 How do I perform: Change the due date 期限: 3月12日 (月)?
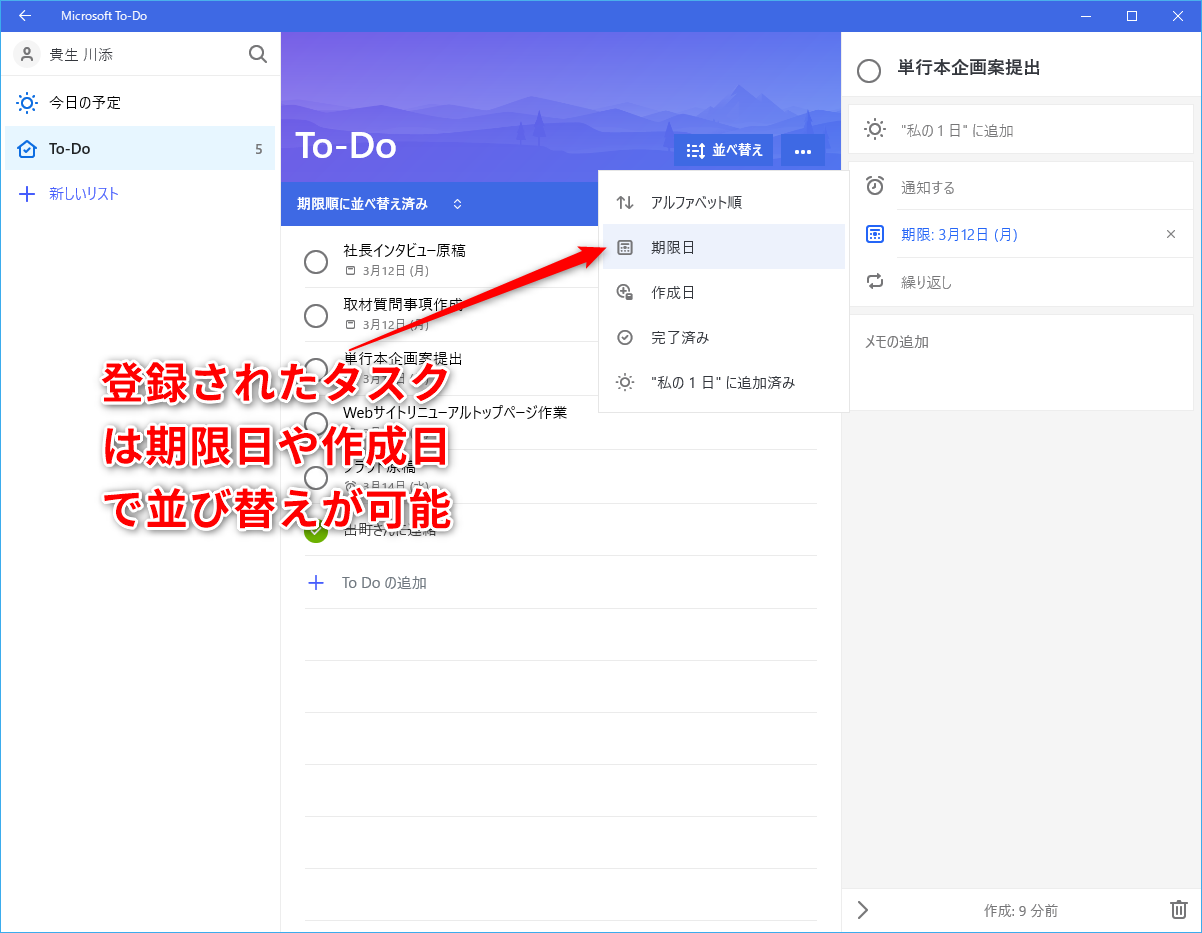pos(959,234)
